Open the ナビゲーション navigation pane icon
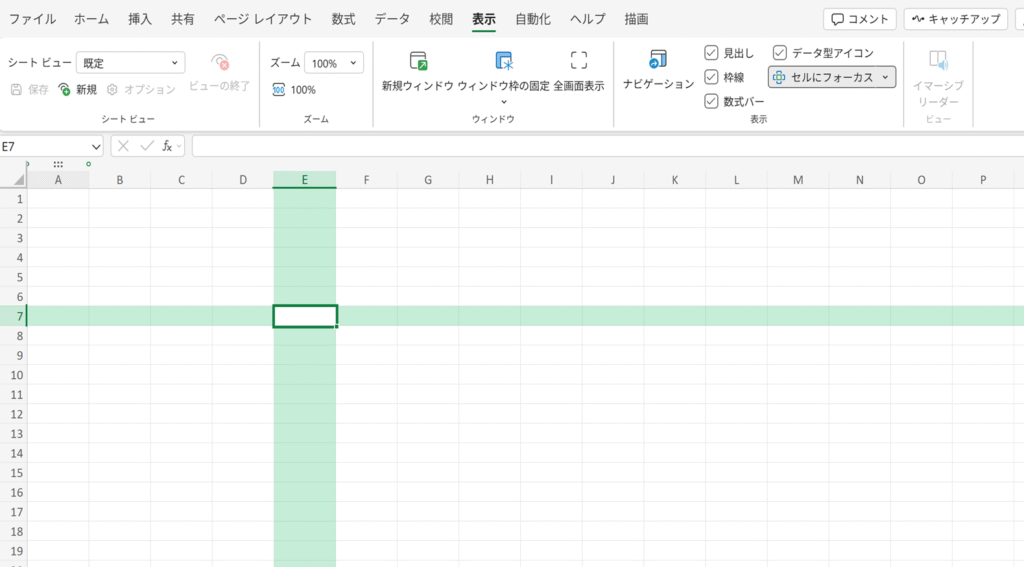 [657, 60]
